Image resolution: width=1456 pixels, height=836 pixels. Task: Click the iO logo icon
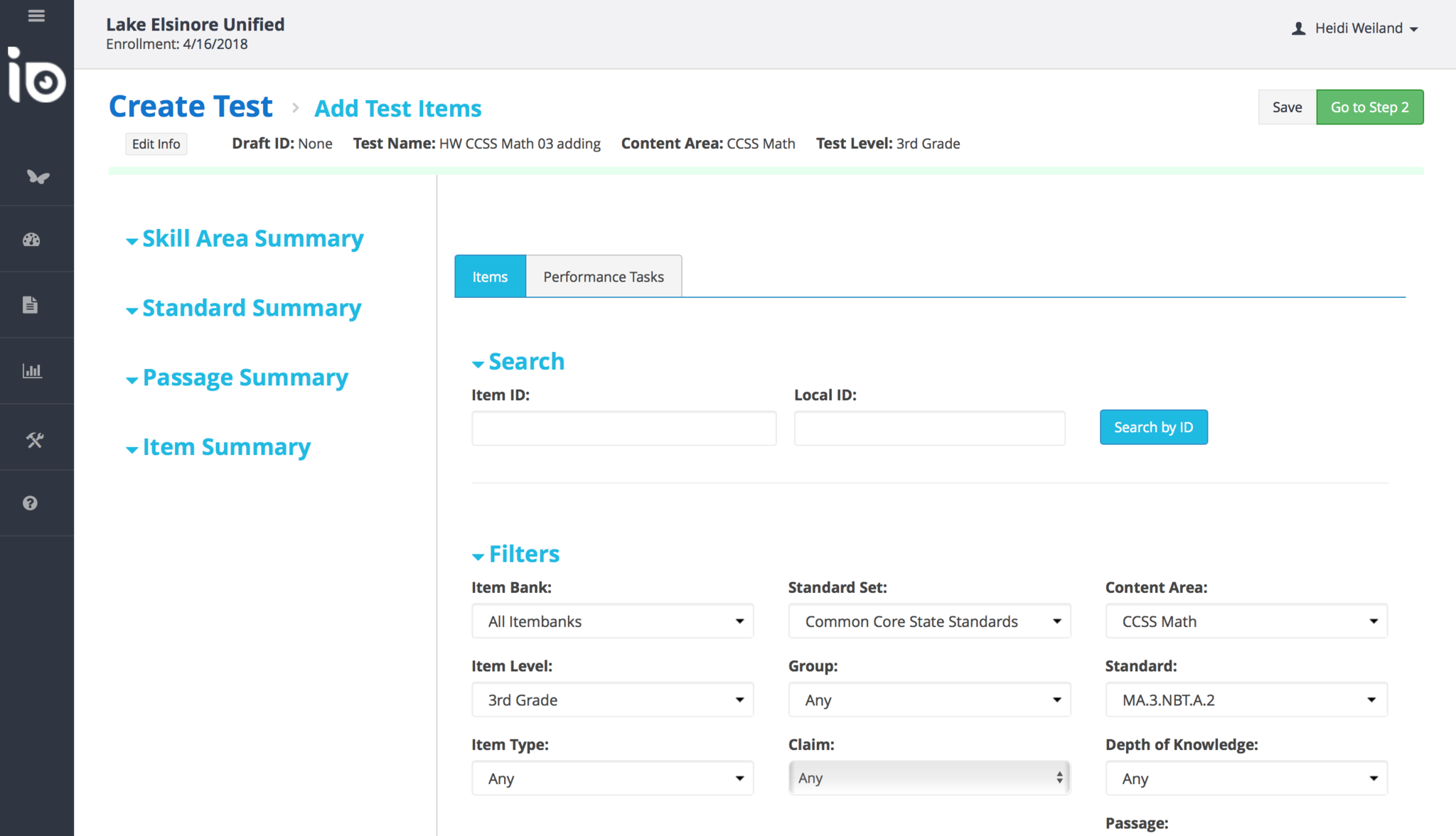pos(37,75)
